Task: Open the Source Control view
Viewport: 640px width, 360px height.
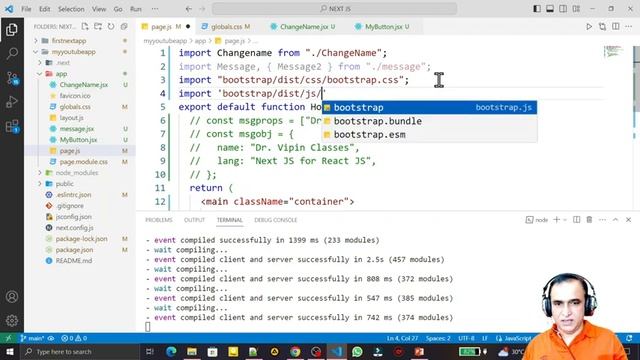Action: [12, 78]
